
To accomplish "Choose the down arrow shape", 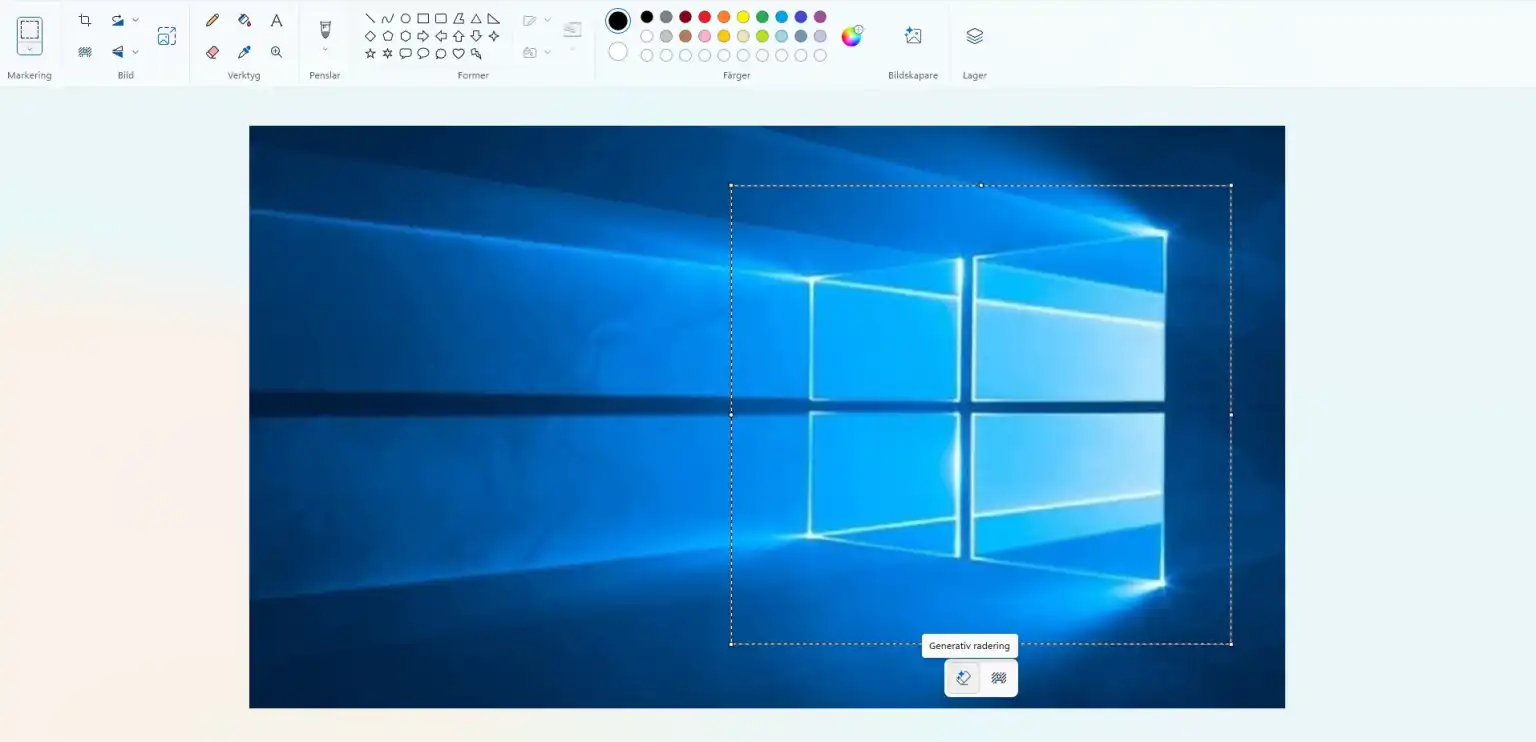I will 476,36.
